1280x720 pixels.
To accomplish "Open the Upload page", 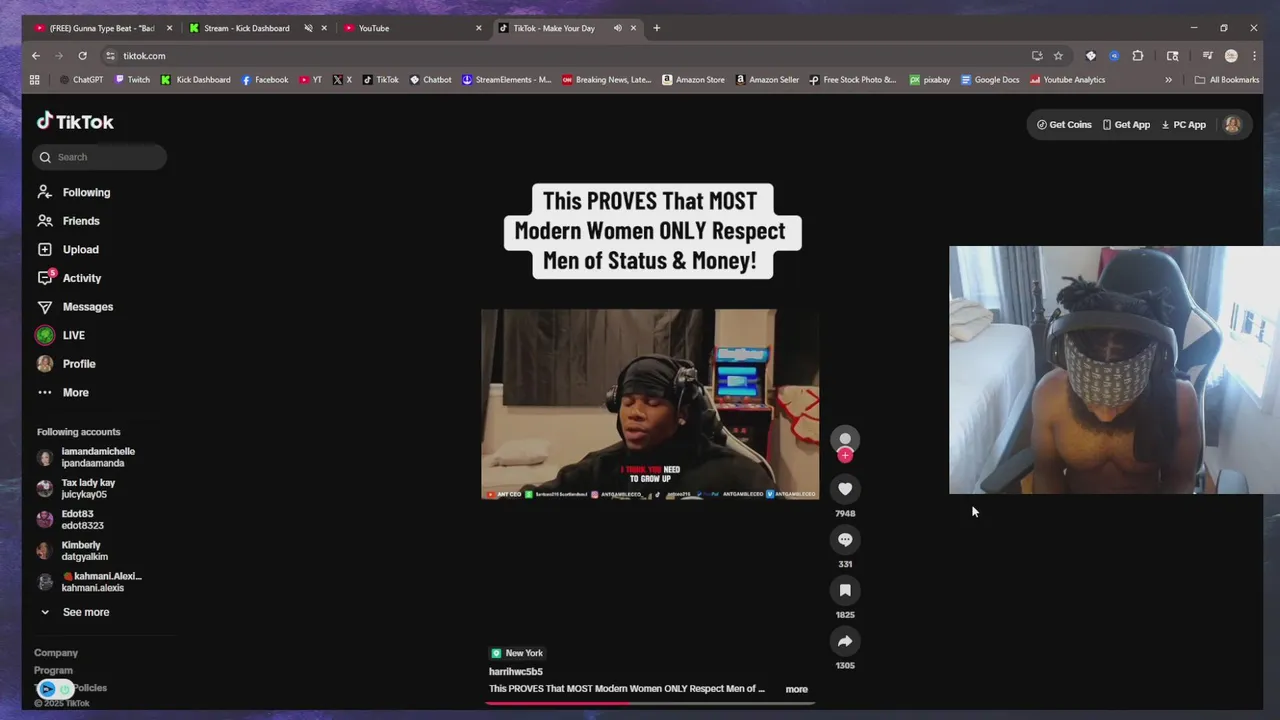I will (68, 250).
